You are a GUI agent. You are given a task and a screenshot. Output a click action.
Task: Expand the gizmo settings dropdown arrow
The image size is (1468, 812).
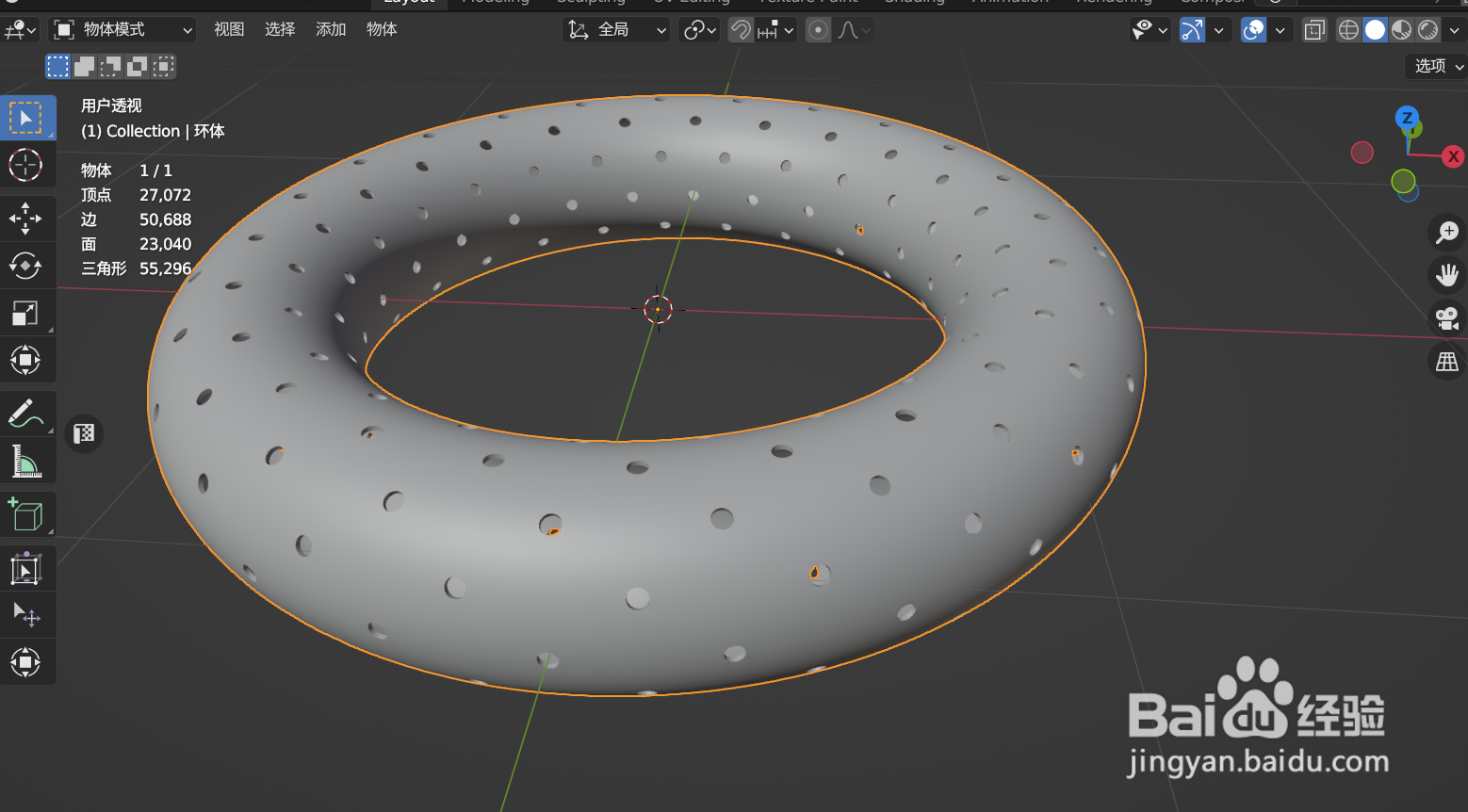pyautogui.click(x=1219, y=30)
